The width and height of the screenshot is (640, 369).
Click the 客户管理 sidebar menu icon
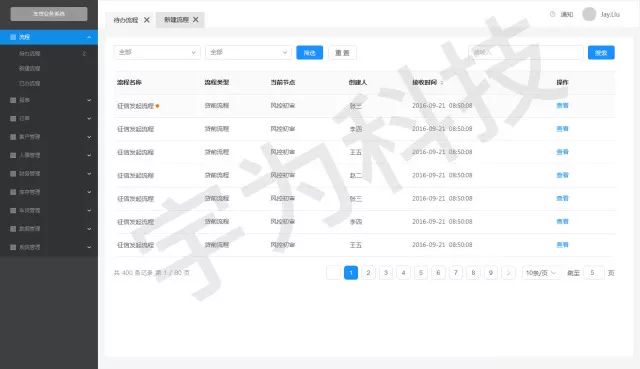[13, 137]
